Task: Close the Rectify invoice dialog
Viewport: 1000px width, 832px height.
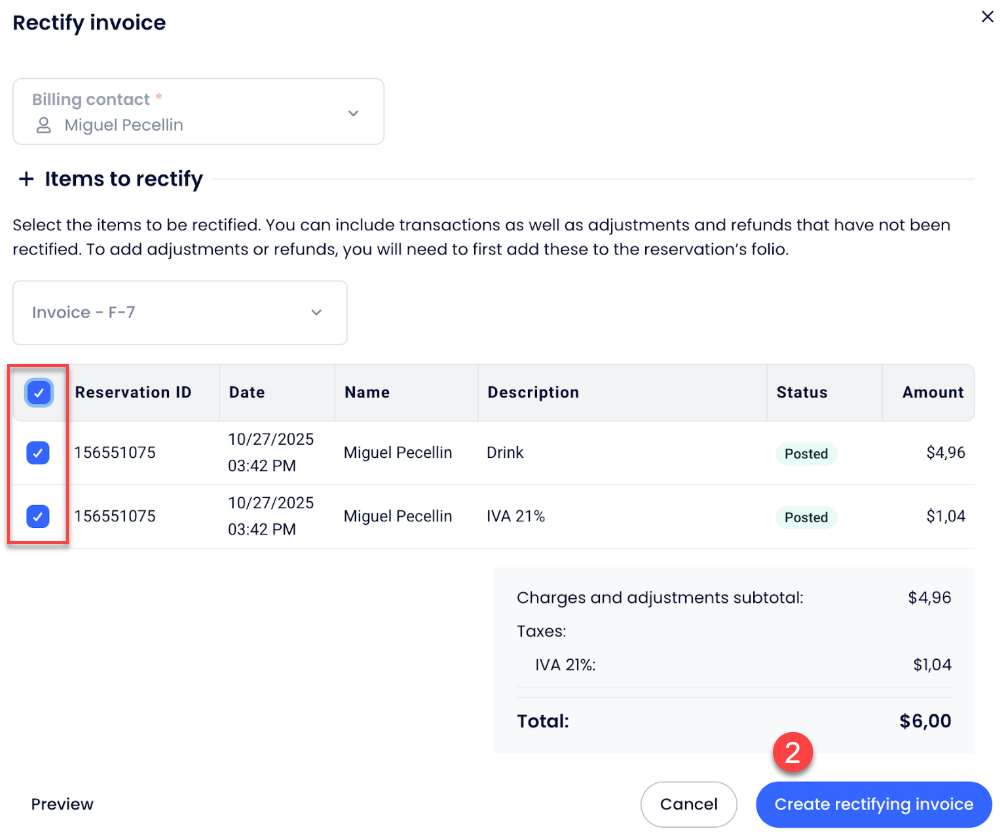Action: coord(987,17)
